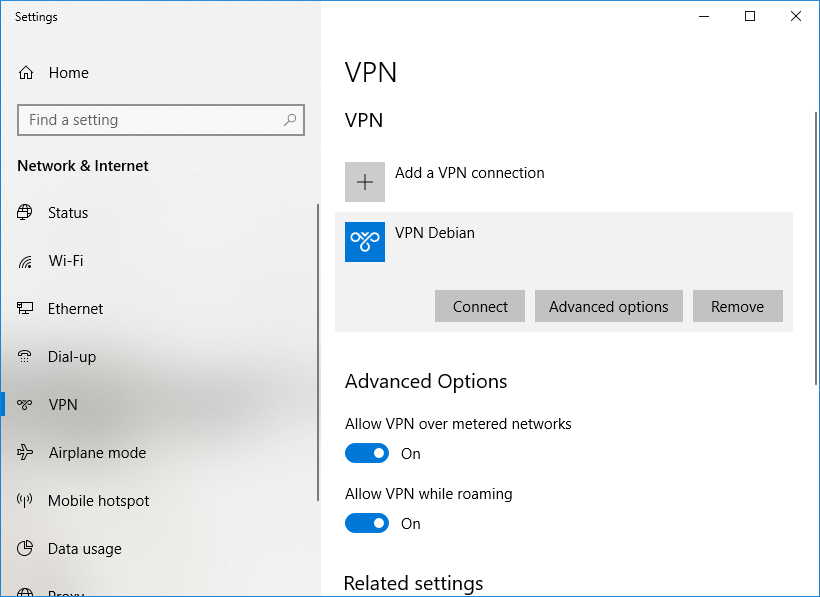This screenshot has height=597, width=820.
Task: Click the Home icon in sidebar
Action: point(26,73)
